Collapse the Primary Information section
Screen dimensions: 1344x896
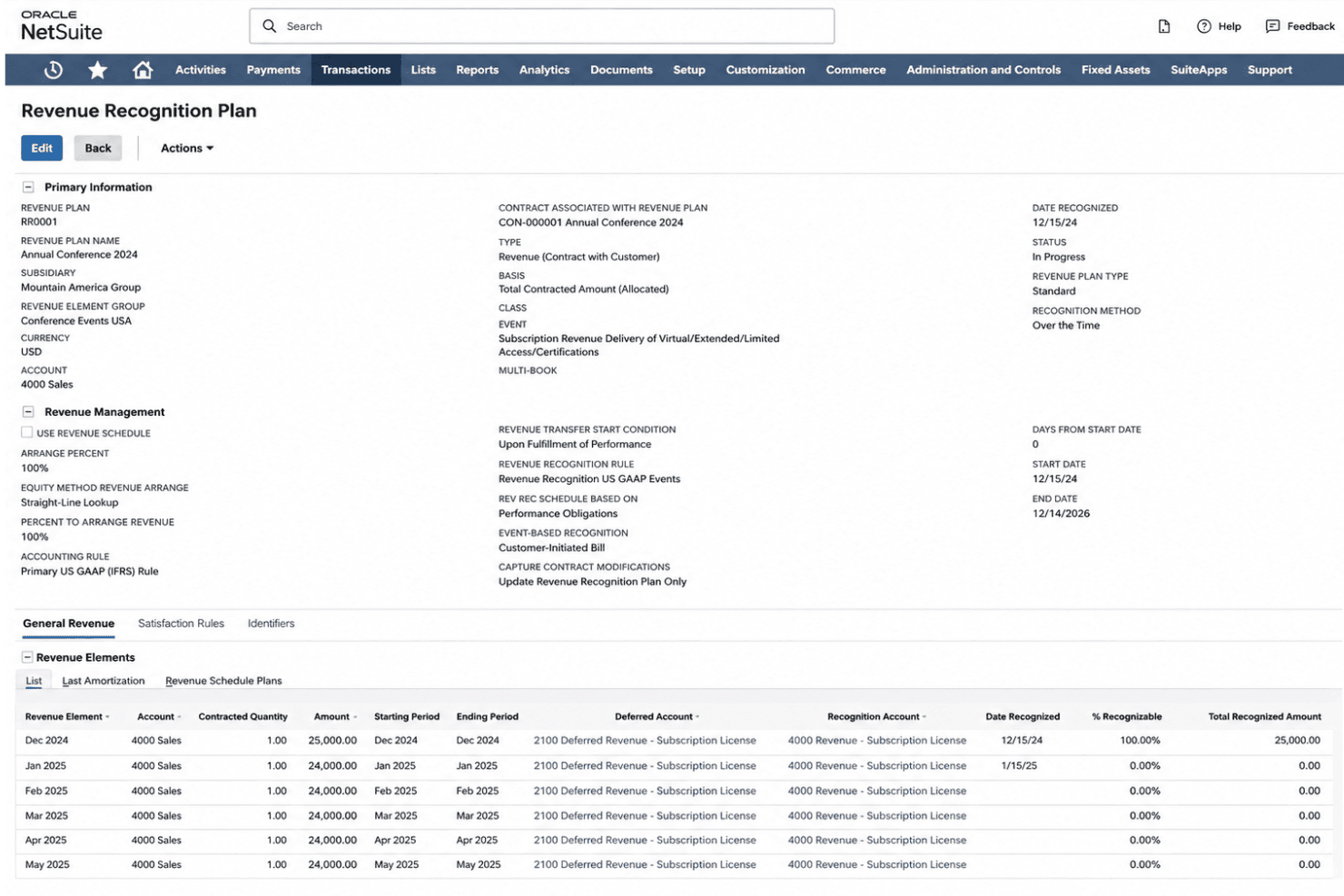(28, 187)
